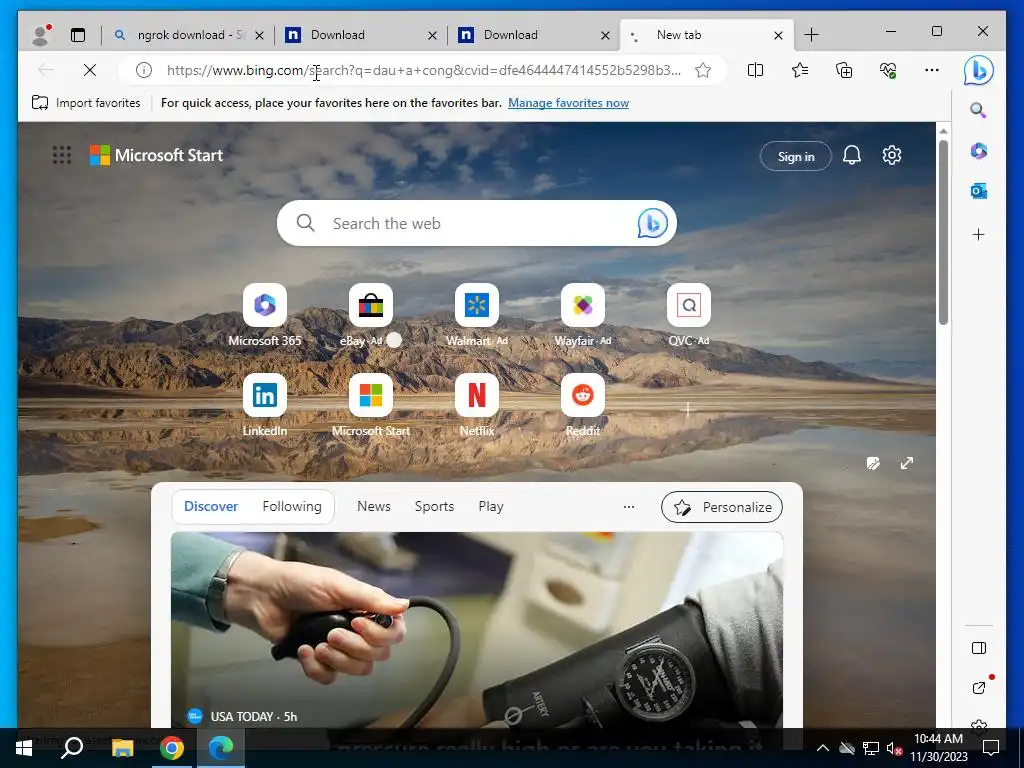Viewport: 1024px width, 768px height.
Task: Open the Favorites list icon
Action: [800, 70]
